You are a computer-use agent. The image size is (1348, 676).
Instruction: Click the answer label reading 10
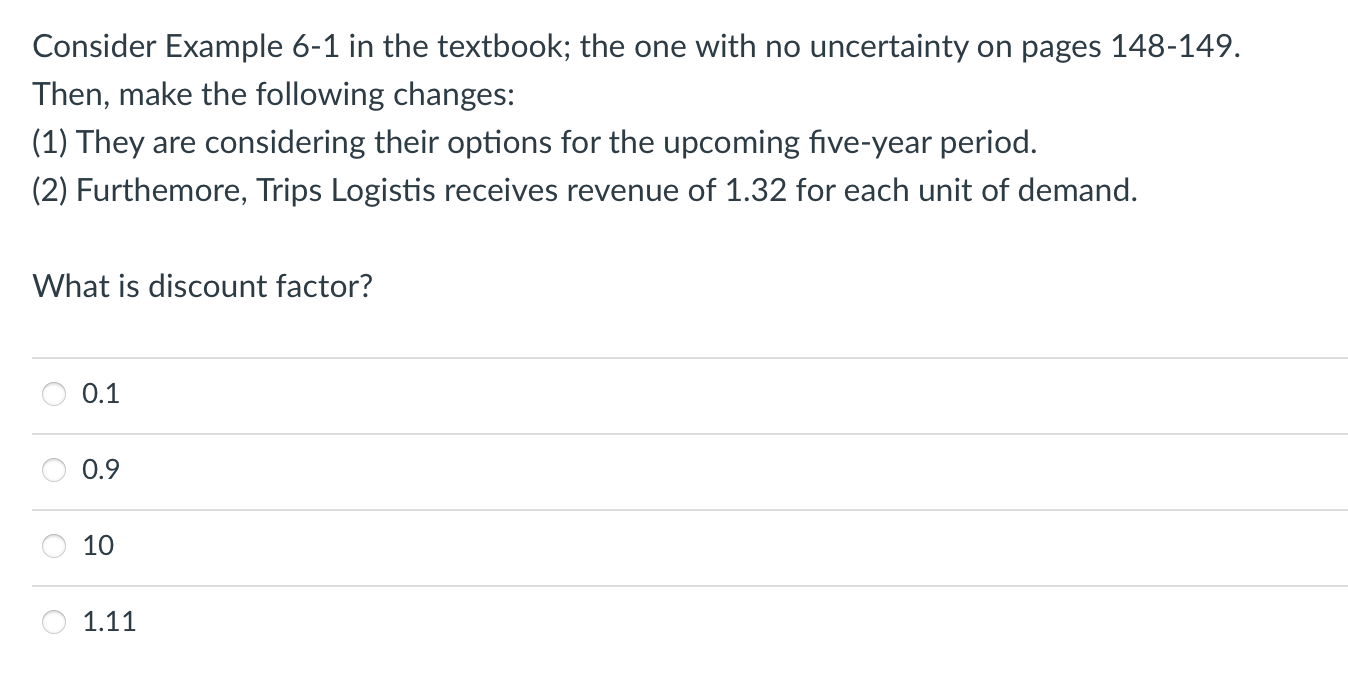coord(98,546)
